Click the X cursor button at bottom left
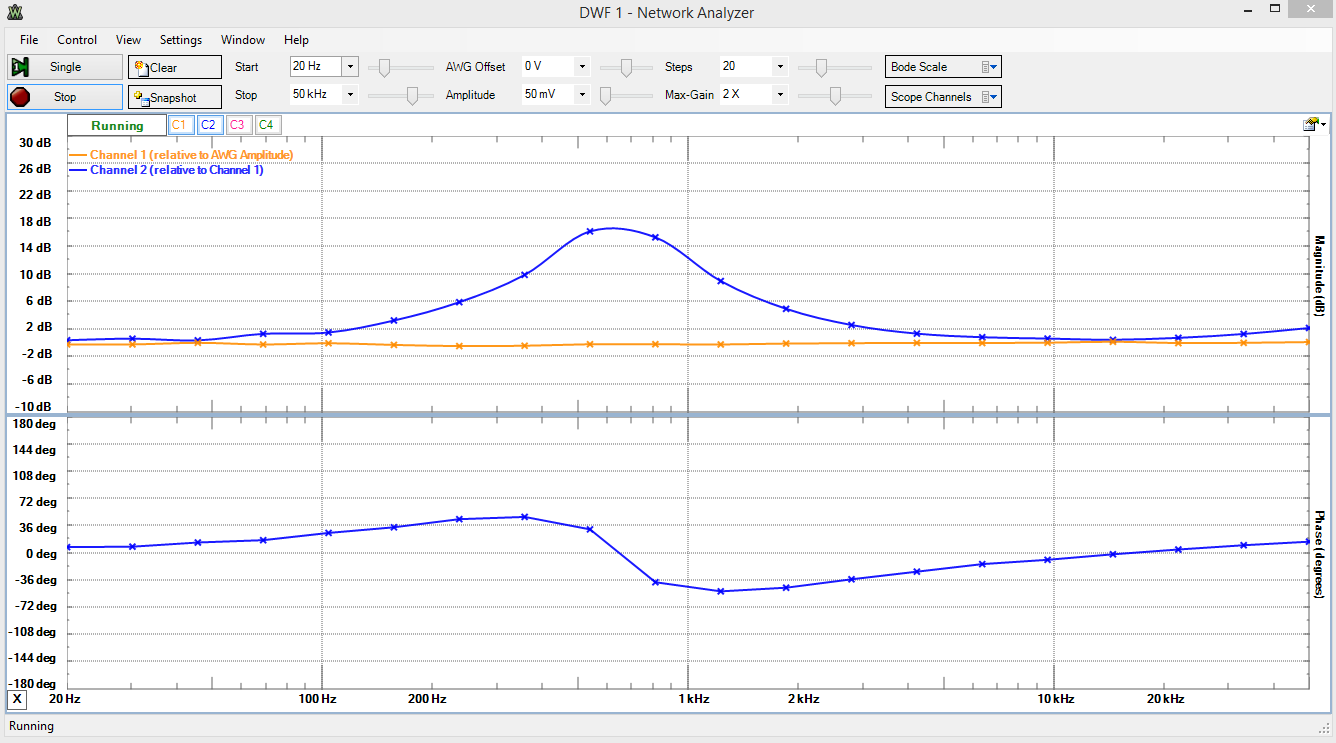 tap(18, 698)
